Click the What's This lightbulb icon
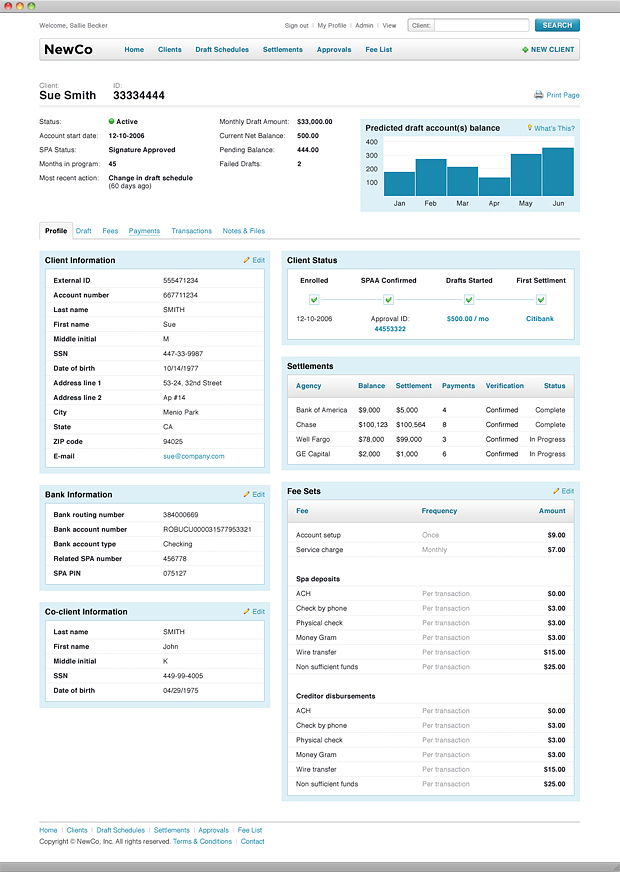620x872 pixels. click(x=530, y=128)
